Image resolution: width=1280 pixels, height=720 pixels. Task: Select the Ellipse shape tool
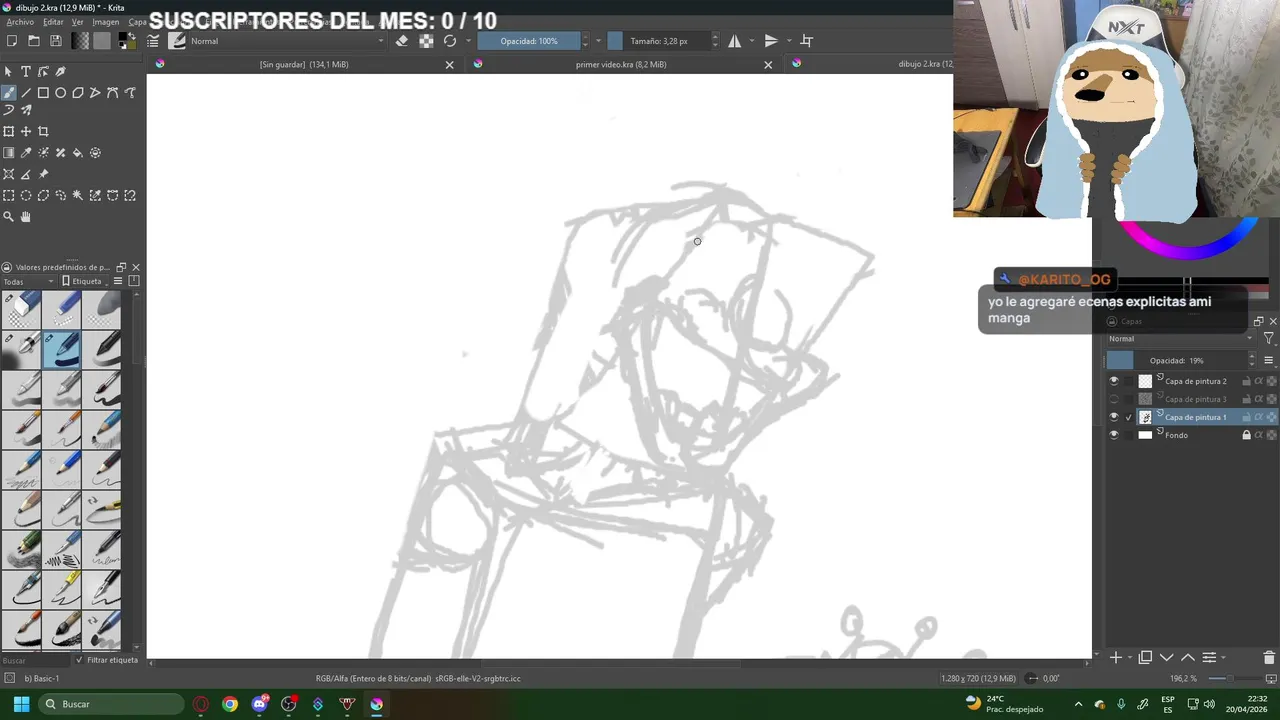60,93
